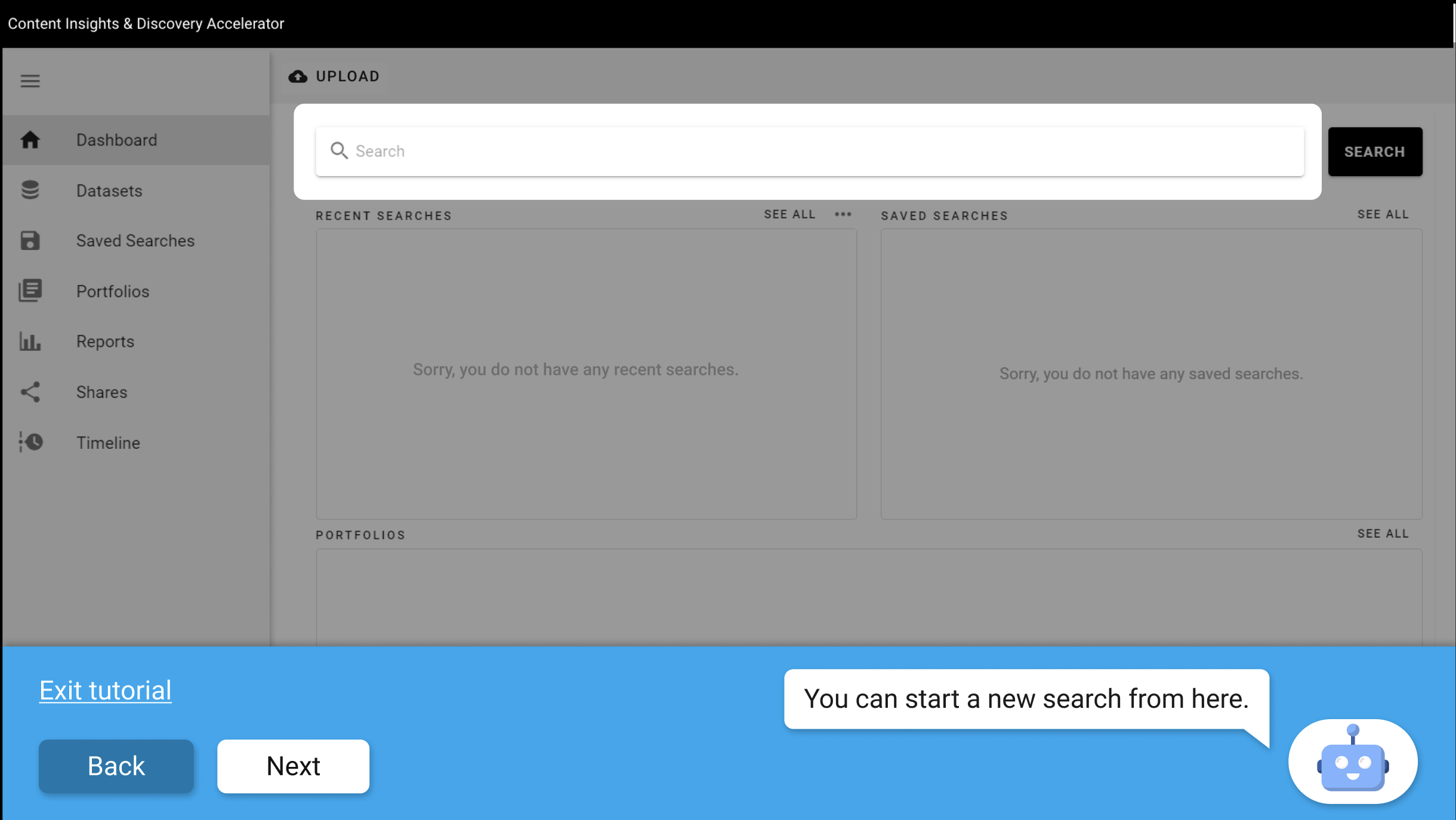
Task: Open Reports from the sidebar
Action: point(136,341)
